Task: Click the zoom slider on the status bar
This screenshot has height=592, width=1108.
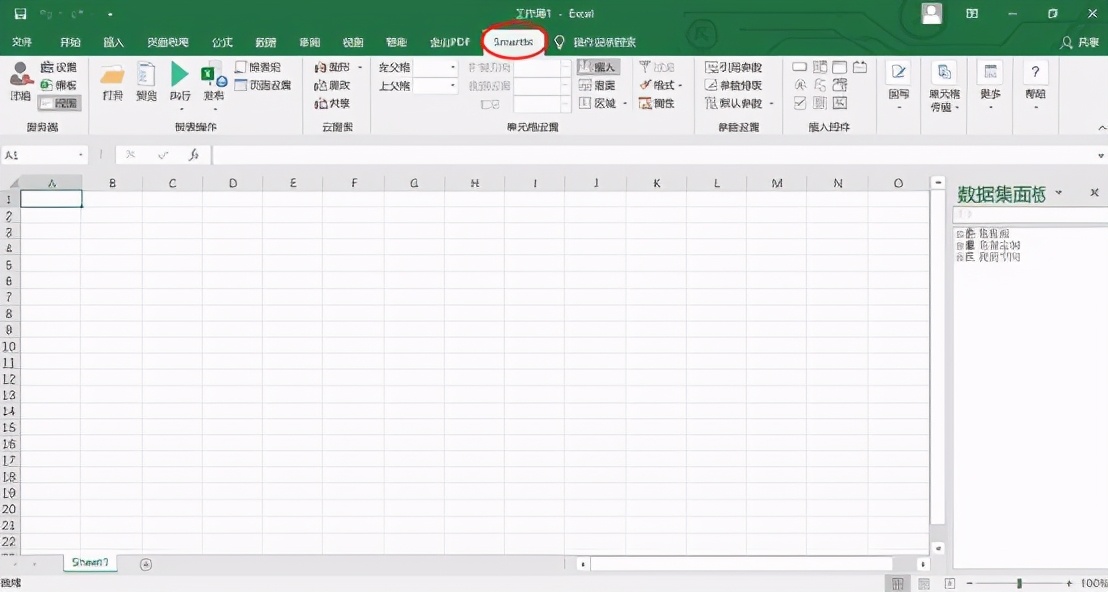Action: [x=1020, y=581]
